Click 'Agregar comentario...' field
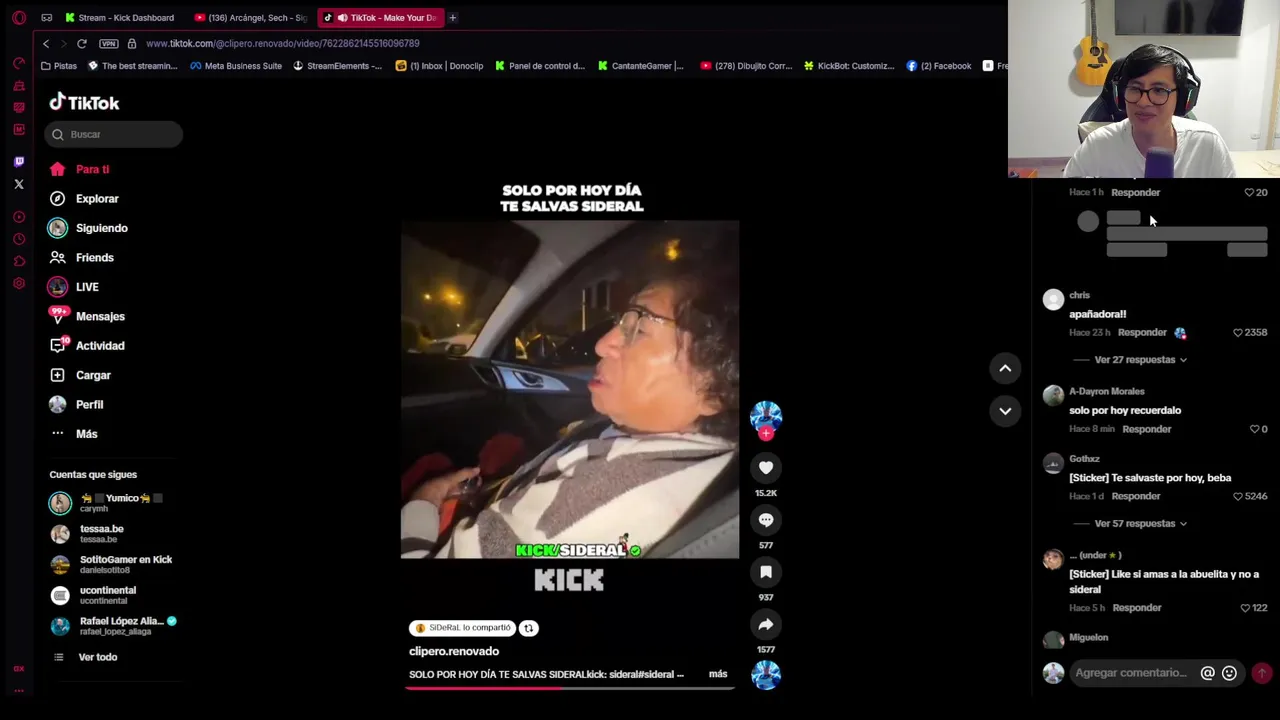This screenshot has width=1280, height=720. pos(1132,673)
